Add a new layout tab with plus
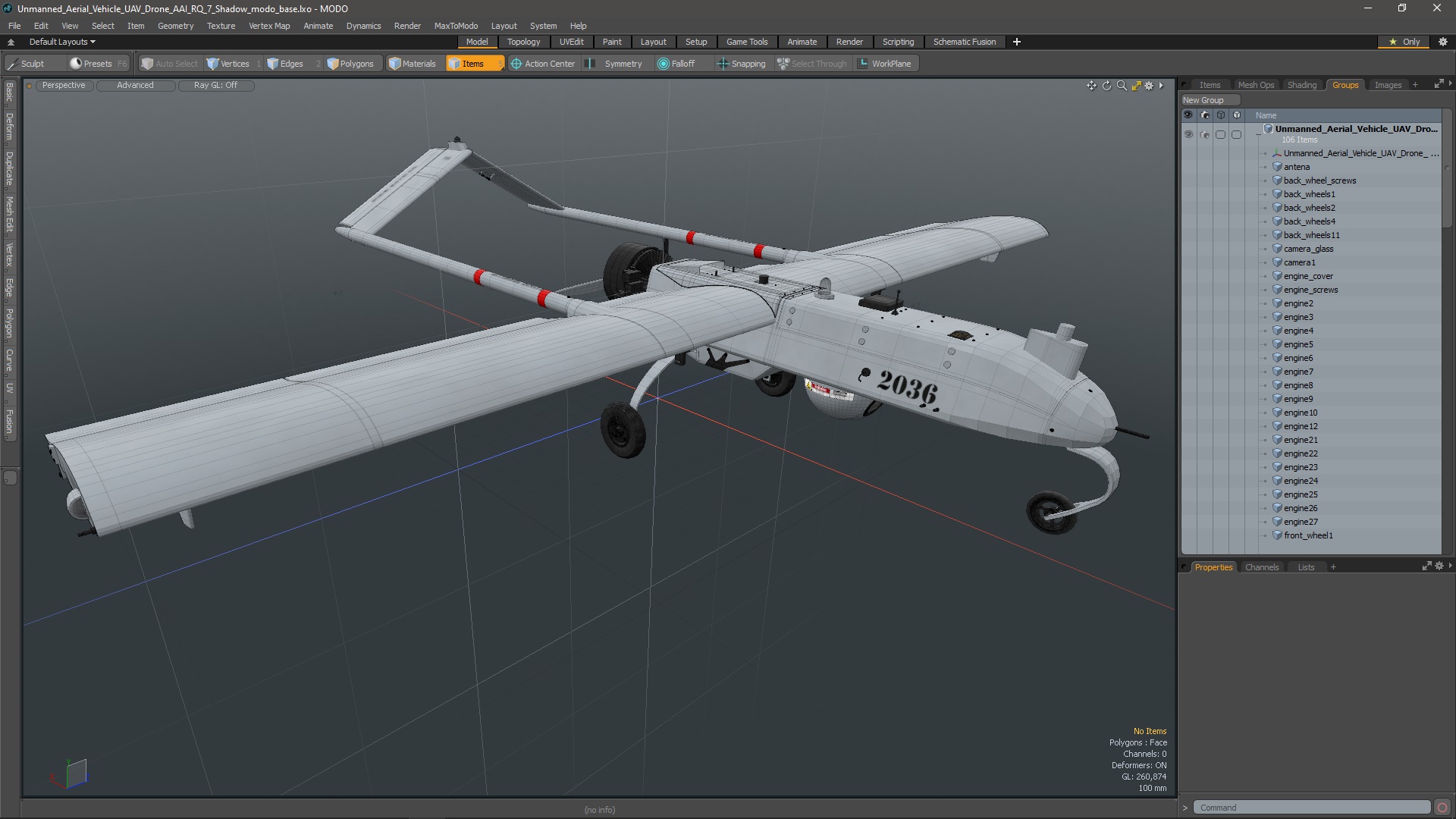Screen dimensions: 1456x819 point(1016,42)
